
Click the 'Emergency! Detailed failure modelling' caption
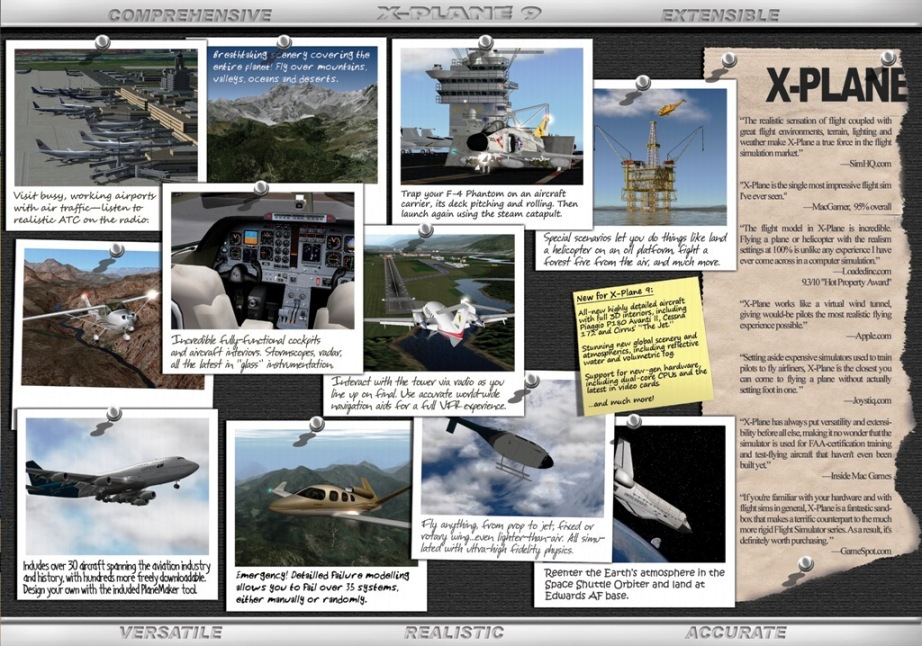pyautogui.click(x=322, y=587)
